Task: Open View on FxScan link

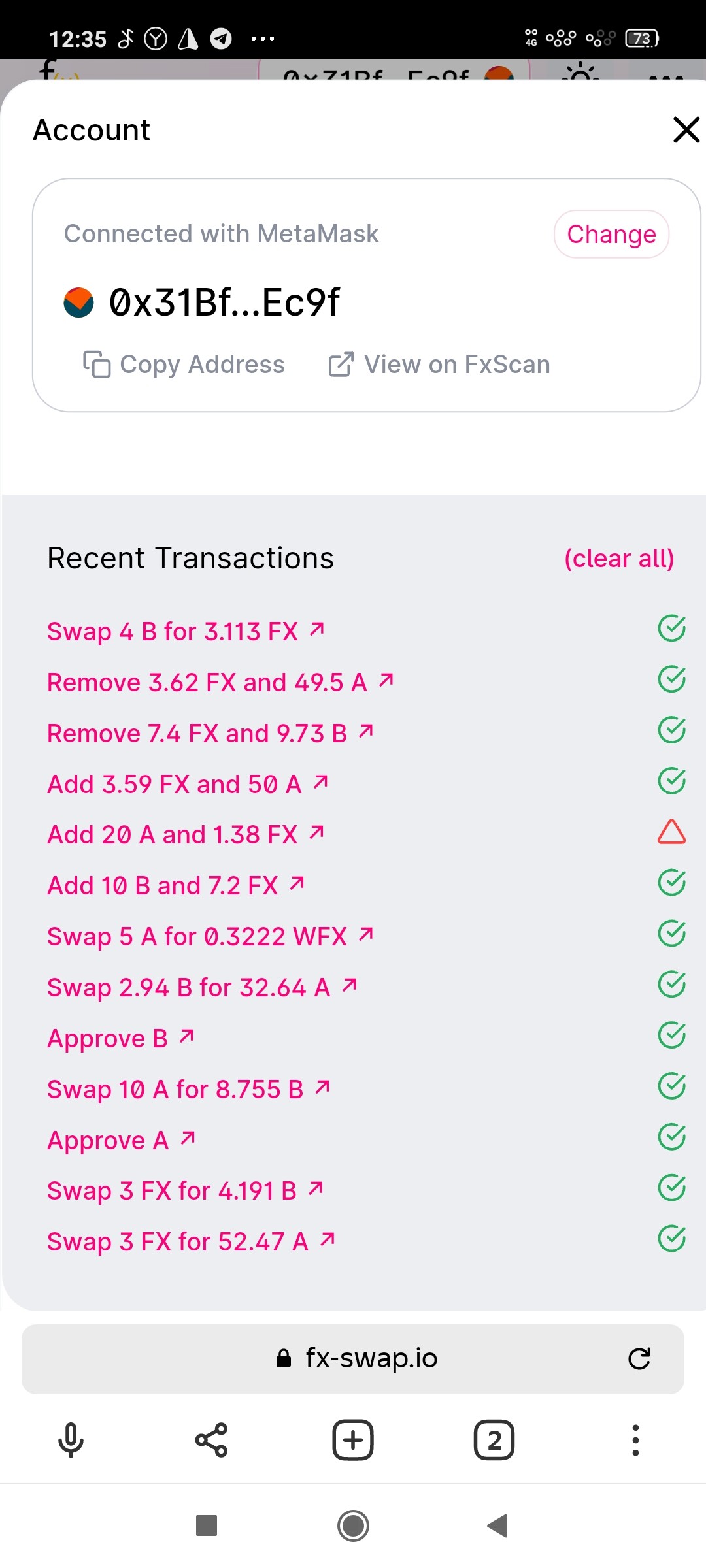Action: tap(439, 365)
